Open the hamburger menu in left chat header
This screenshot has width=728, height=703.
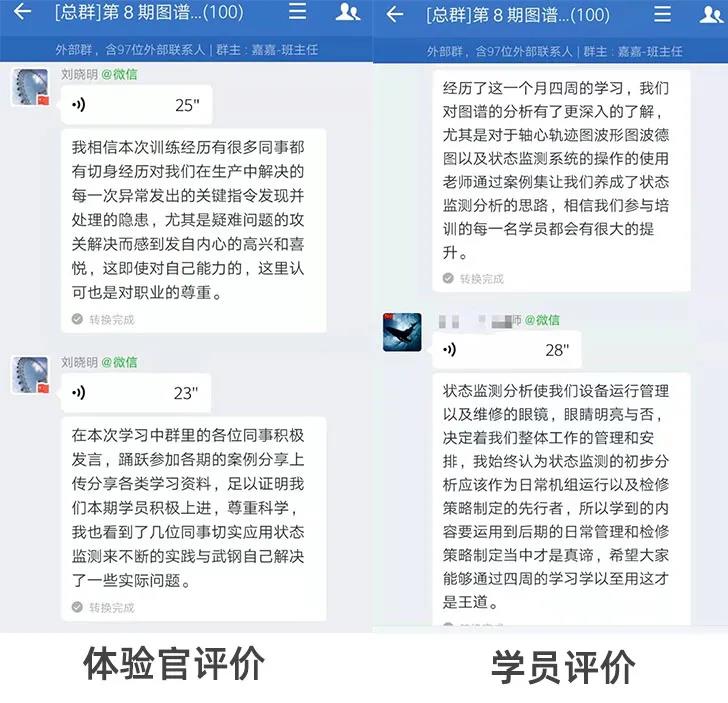[297, 11]
